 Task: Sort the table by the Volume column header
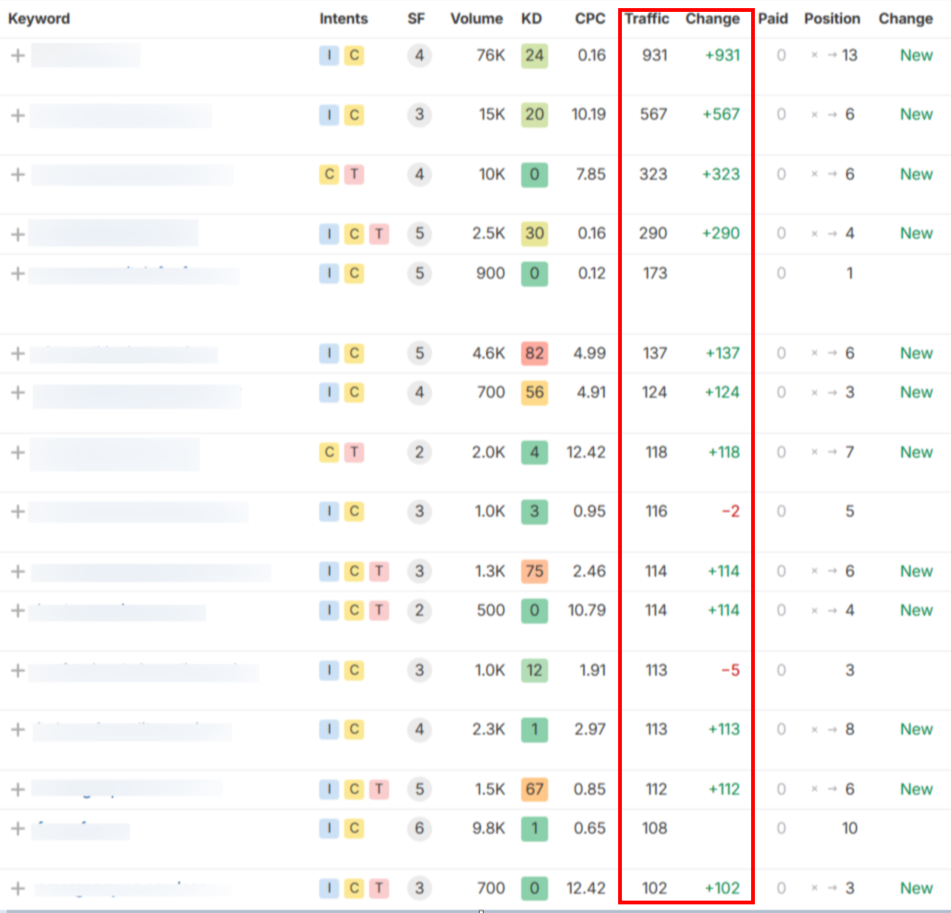tap(476, 18)
